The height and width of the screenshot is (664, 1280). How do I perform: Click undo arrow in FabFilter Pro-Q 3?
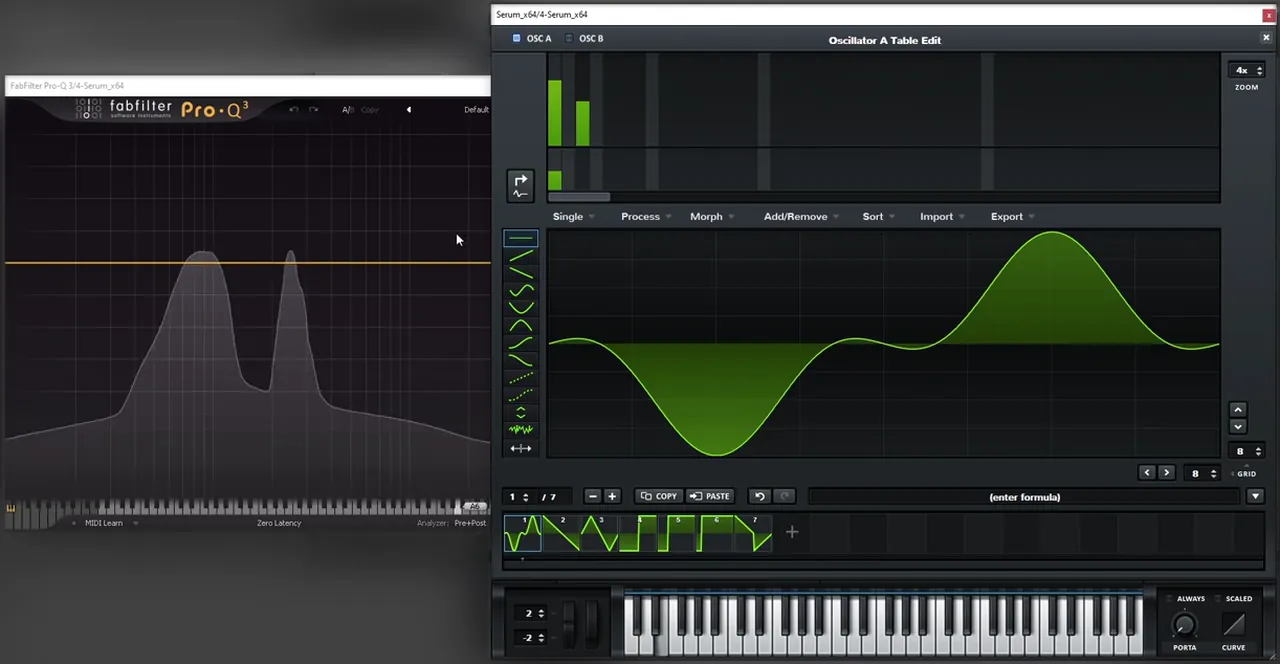293,109
